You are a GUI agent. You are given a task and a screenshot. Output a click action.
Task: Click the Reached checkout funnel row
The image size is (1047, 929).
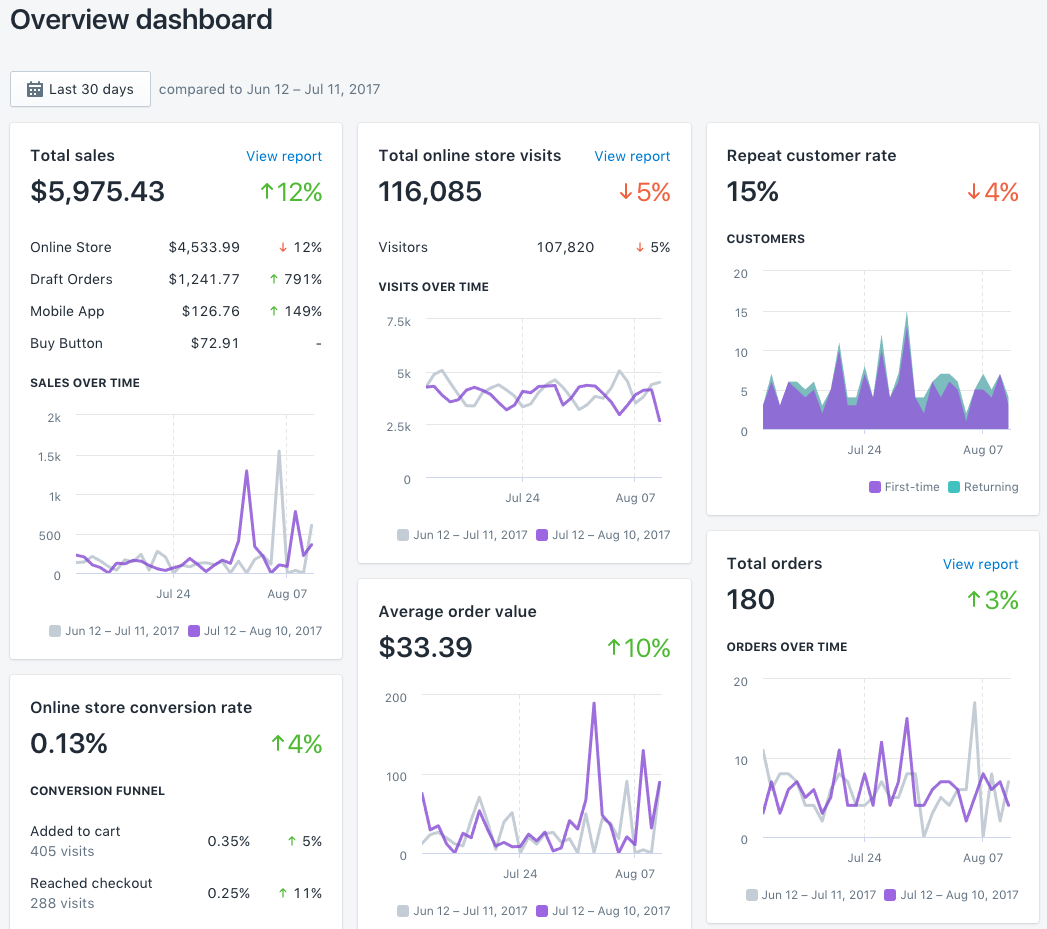(x=175, y=892)
